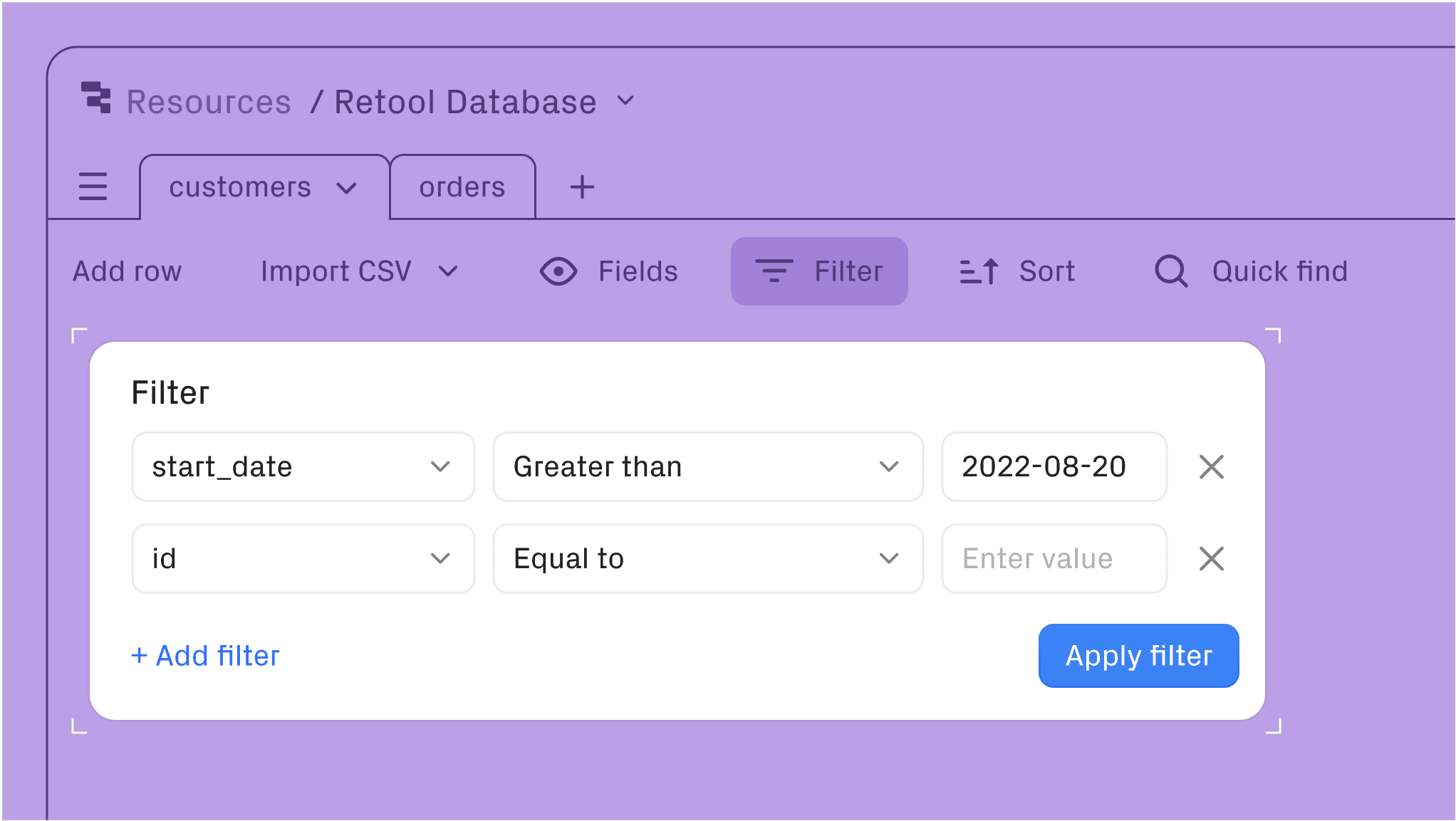Expand the Retool Database dropdown chevron
The height and width of the screenshot is (821, 1456).
point(625,101)
